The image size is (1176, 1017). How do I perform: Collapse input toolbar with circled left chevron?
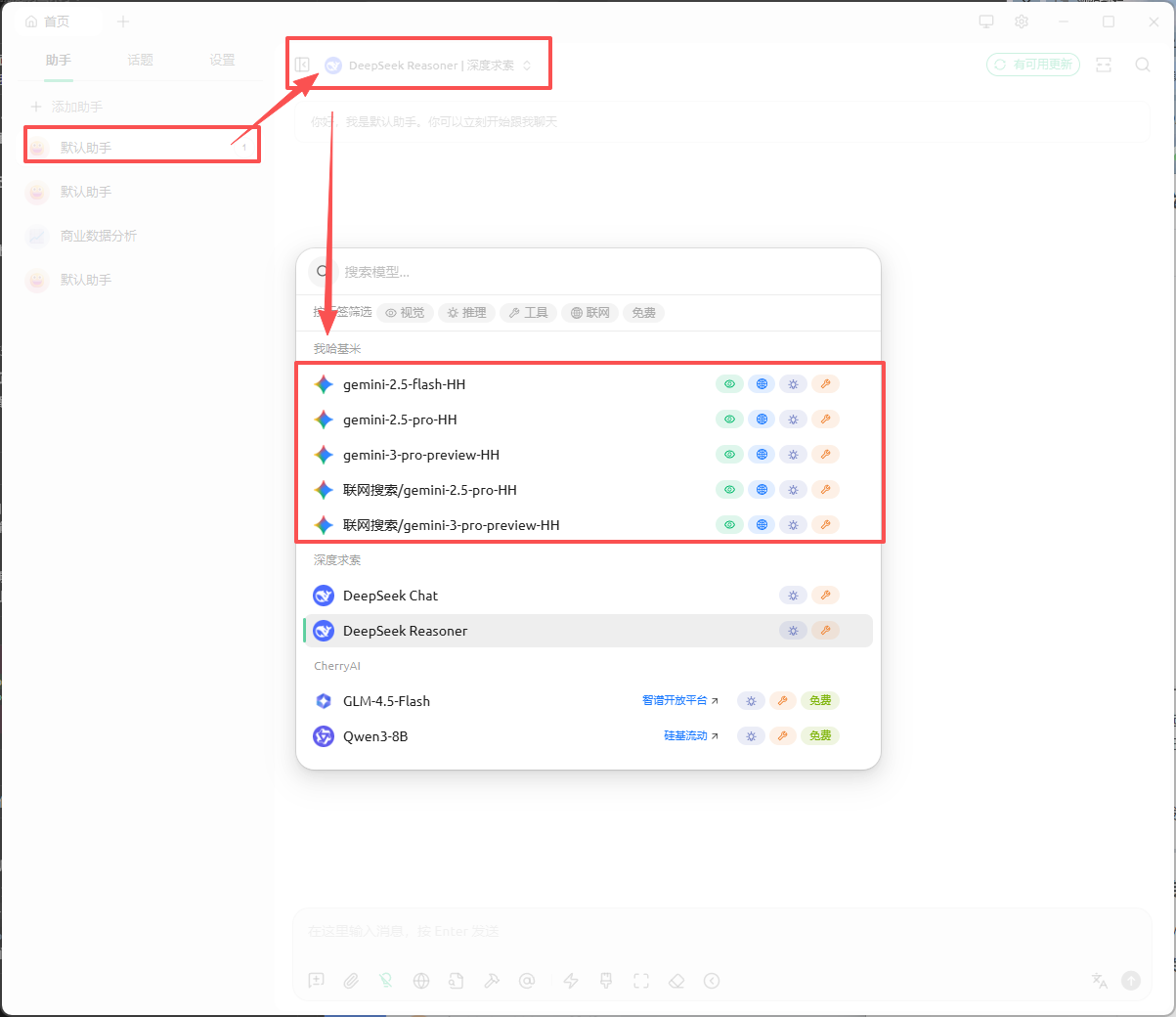(712, 981)
